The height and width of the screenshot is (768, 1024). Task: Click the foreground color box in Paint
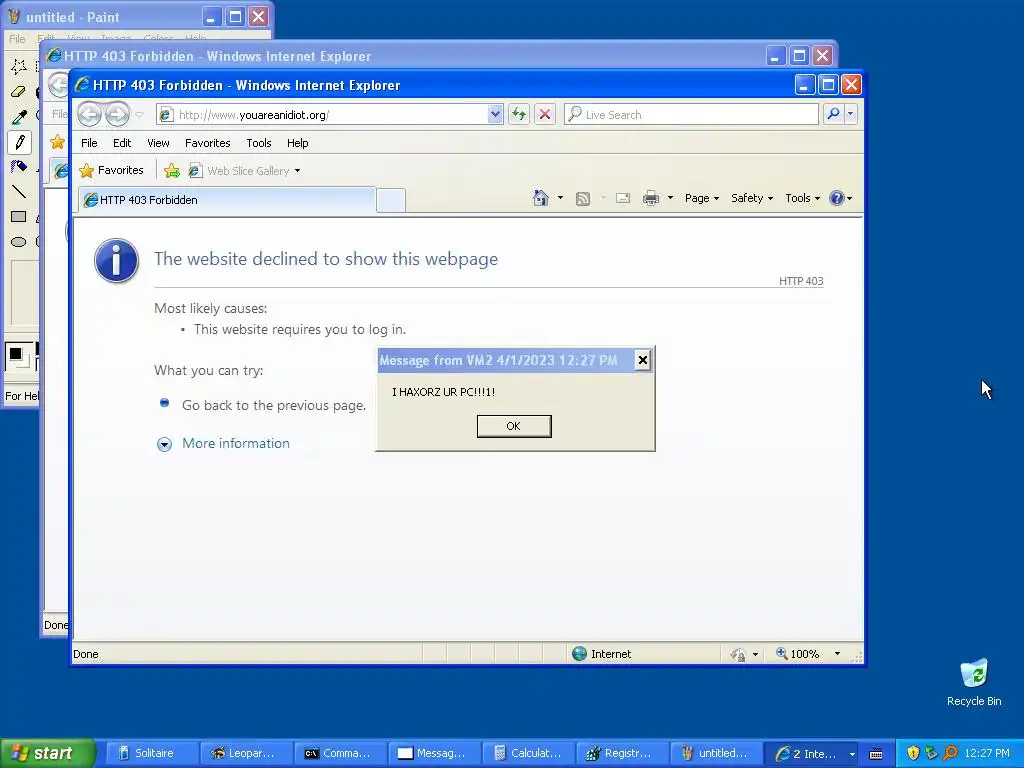[16, 355]
